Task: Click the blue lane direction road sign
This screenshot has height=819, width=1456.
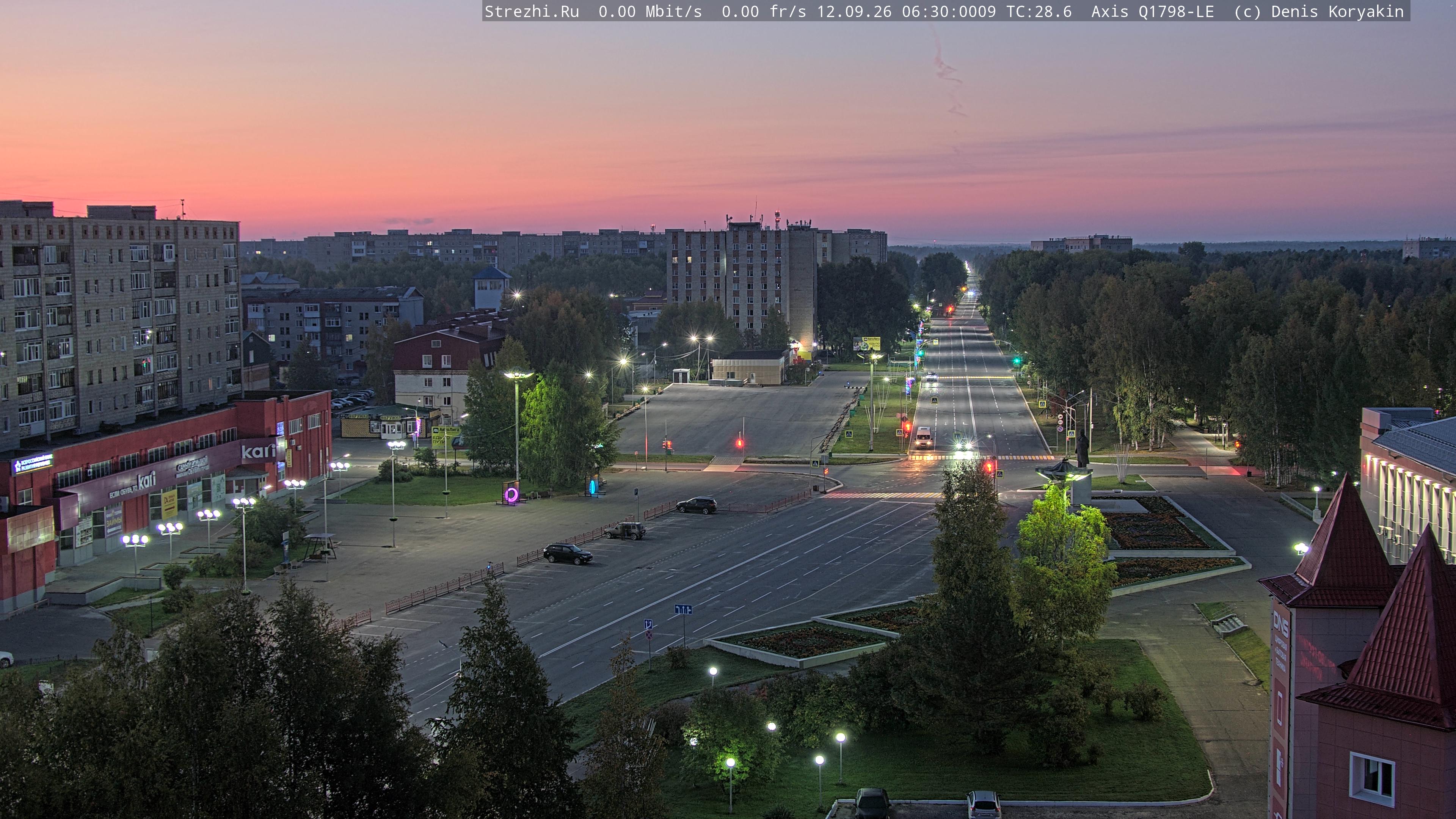Action: [683, 609]
